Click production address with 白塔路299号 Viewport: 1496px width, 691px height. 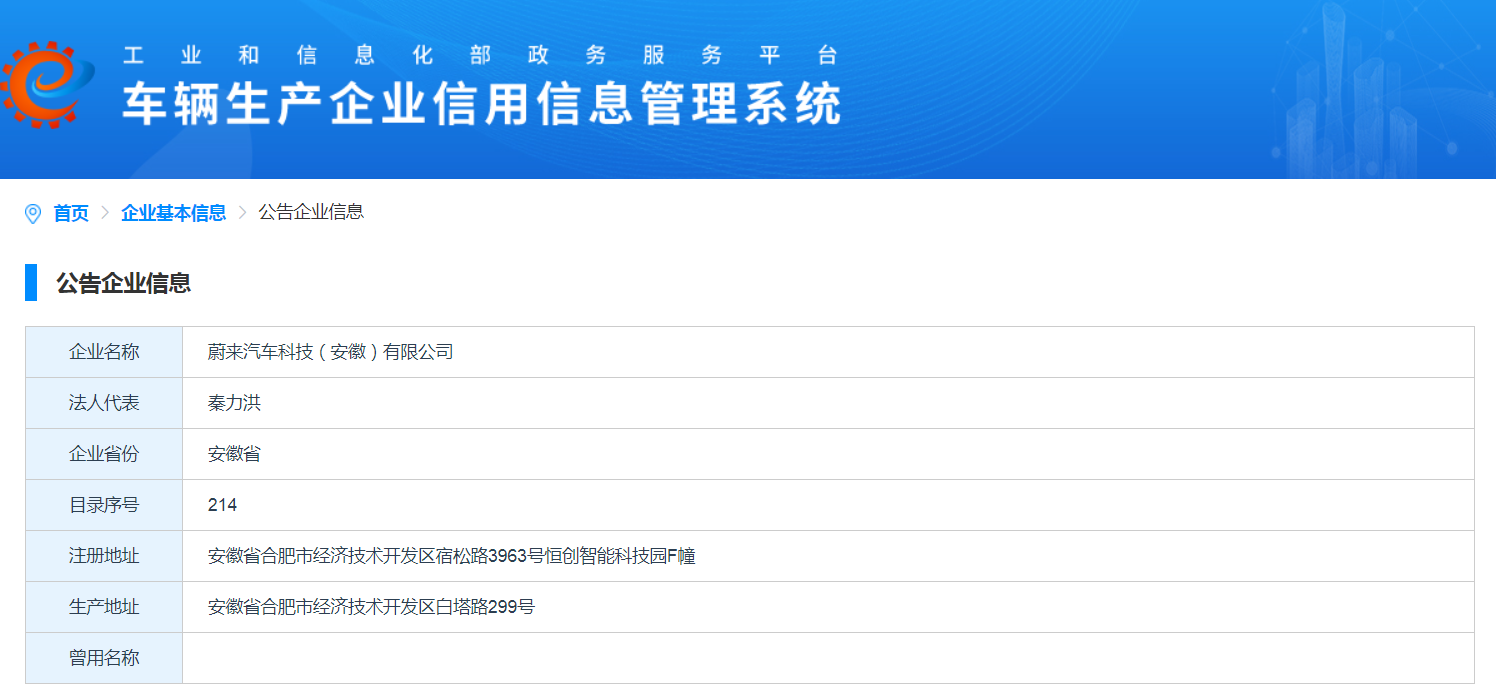tap(371, 607)
